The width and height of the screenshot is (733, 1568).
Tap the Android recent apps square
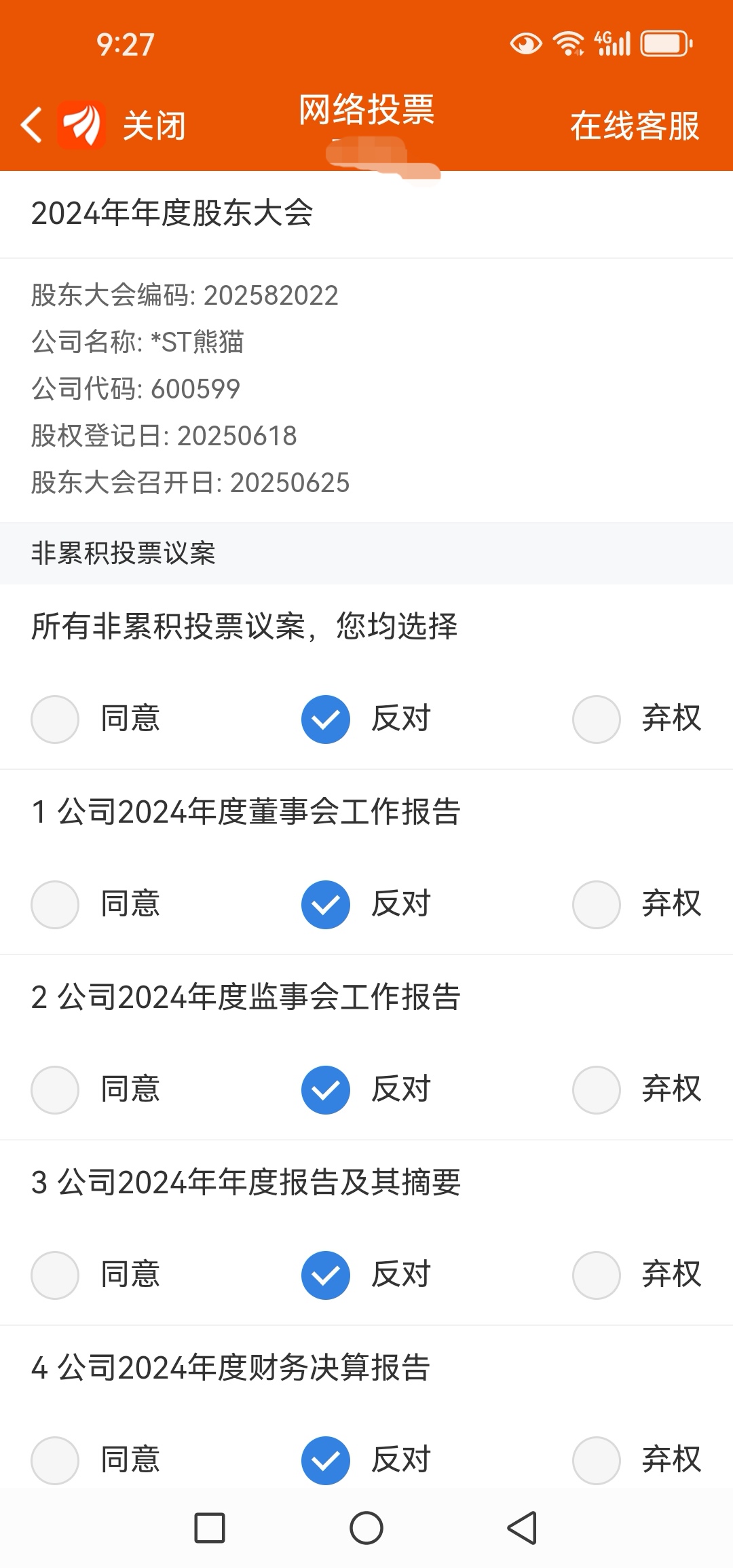point(210,1528)
